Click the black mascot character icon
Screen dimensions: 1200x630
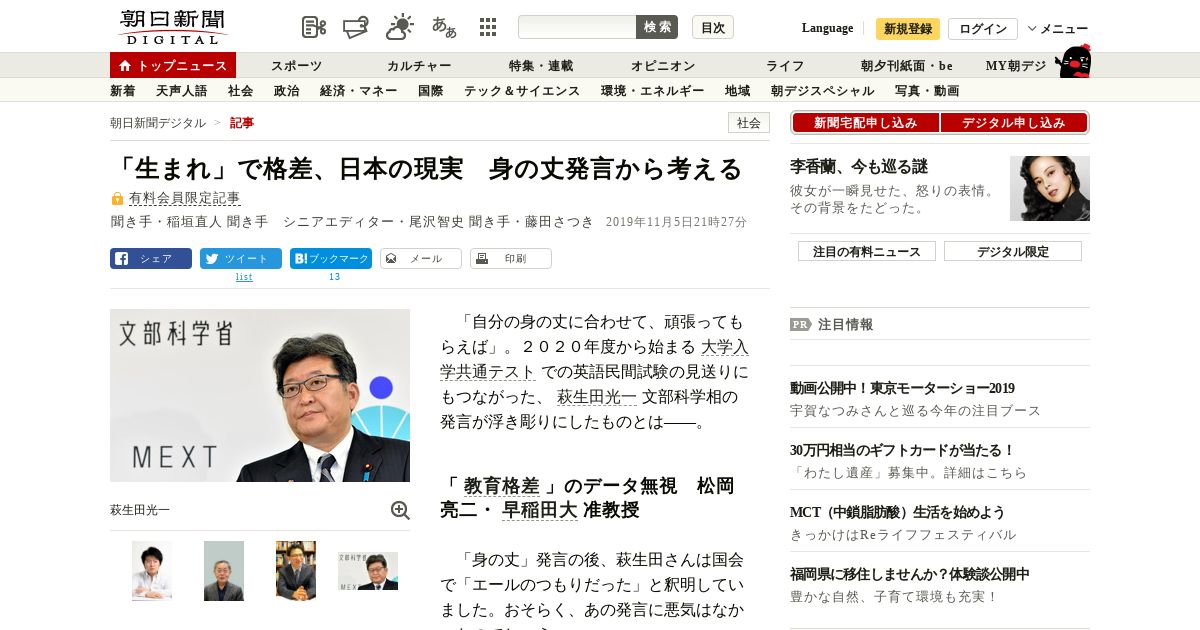tap(1073, 62)
